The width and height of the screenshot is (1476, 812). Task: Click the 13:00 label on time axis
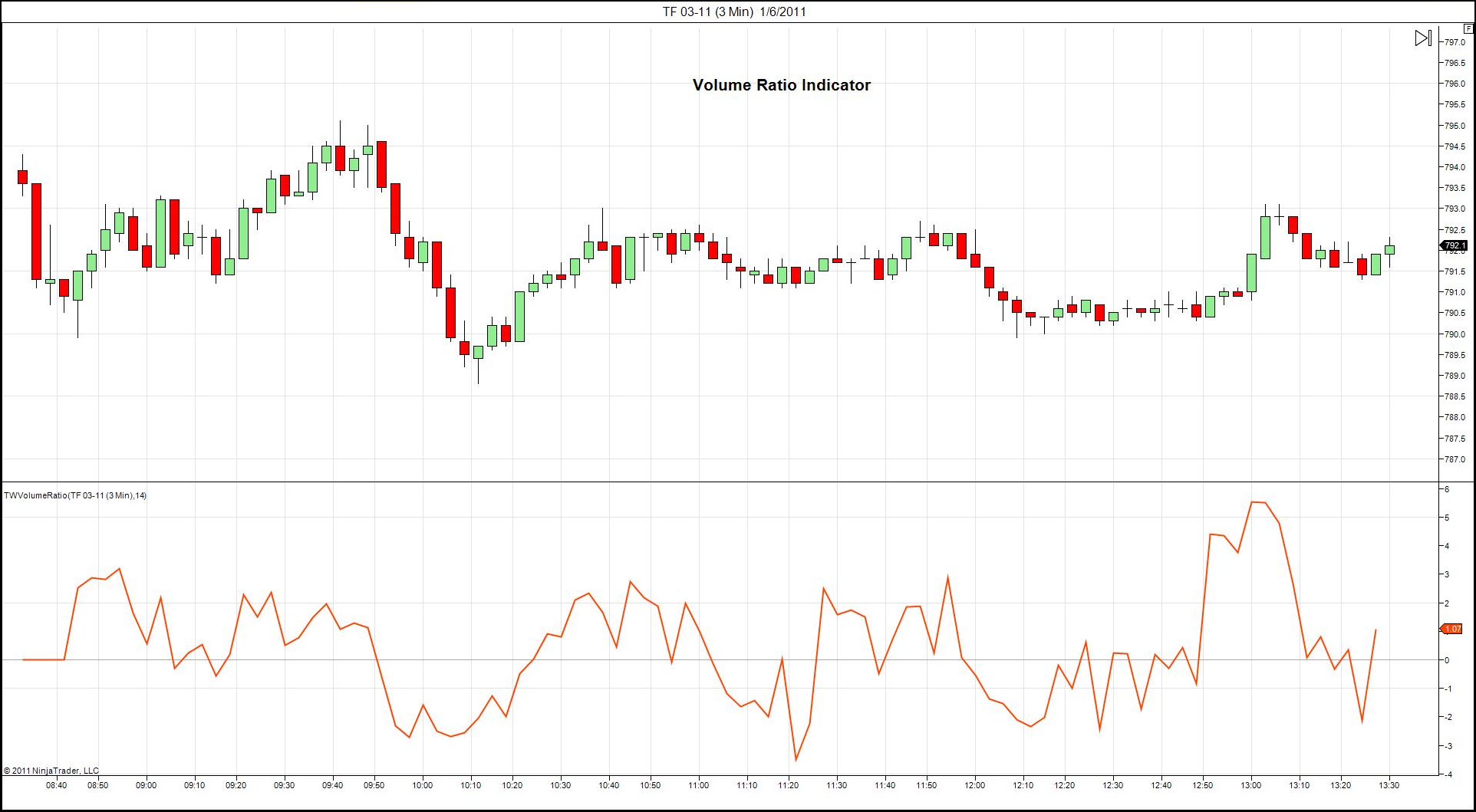1250,785
